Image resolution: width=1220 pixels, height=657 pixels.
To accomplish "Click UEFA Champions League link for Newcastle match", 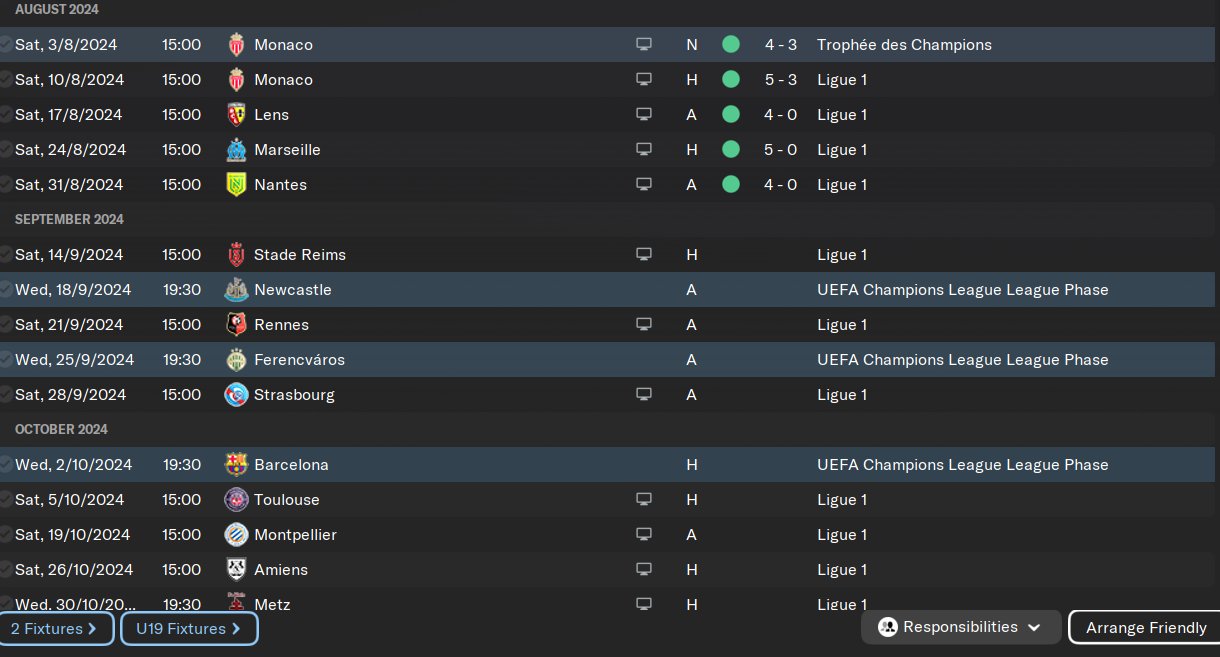I will [962, 290].
